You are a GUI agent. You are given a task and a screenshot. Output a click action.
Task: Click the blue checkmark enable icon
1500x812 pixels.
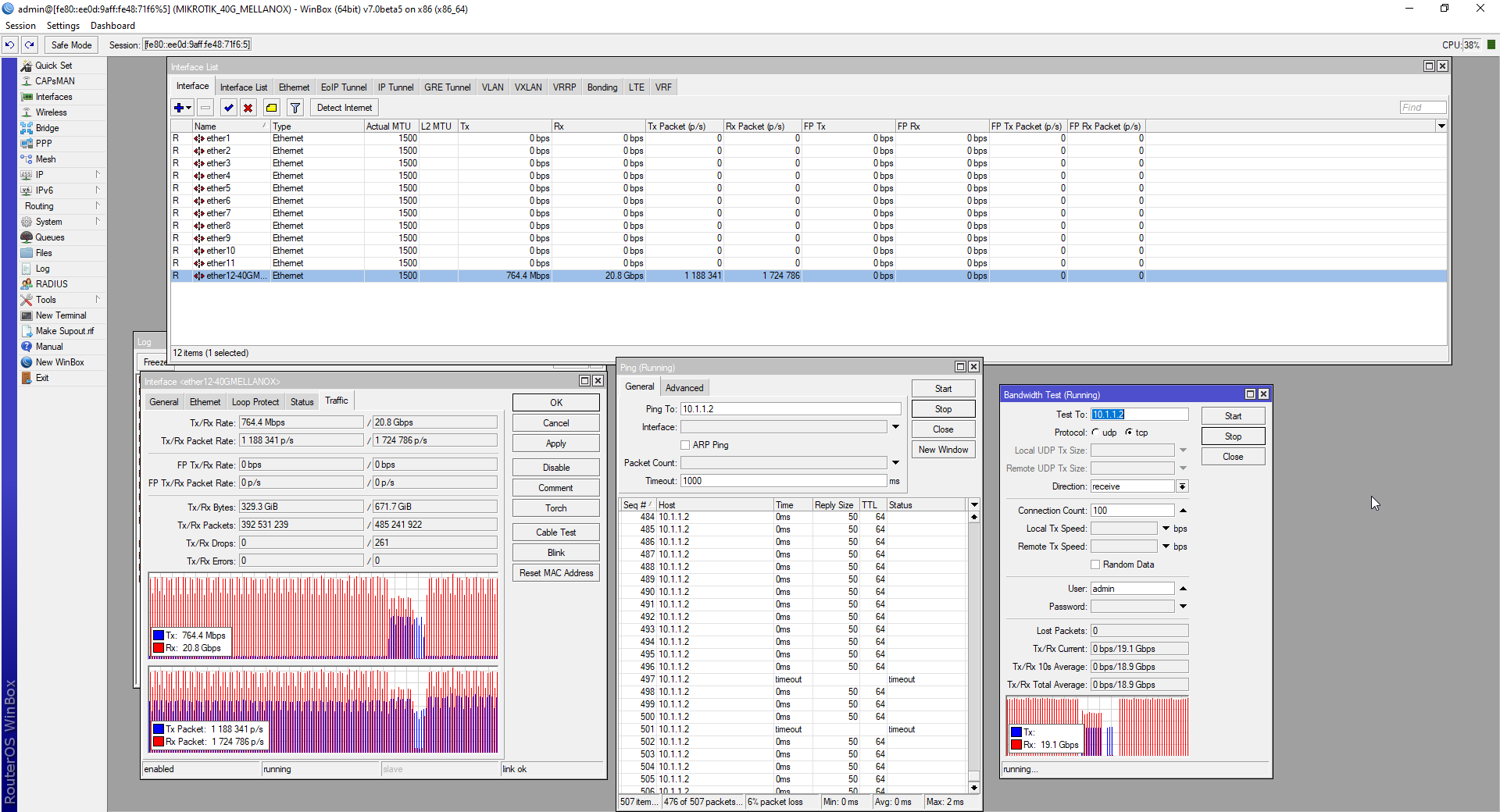pyautogui.click(x=228, y=108)
